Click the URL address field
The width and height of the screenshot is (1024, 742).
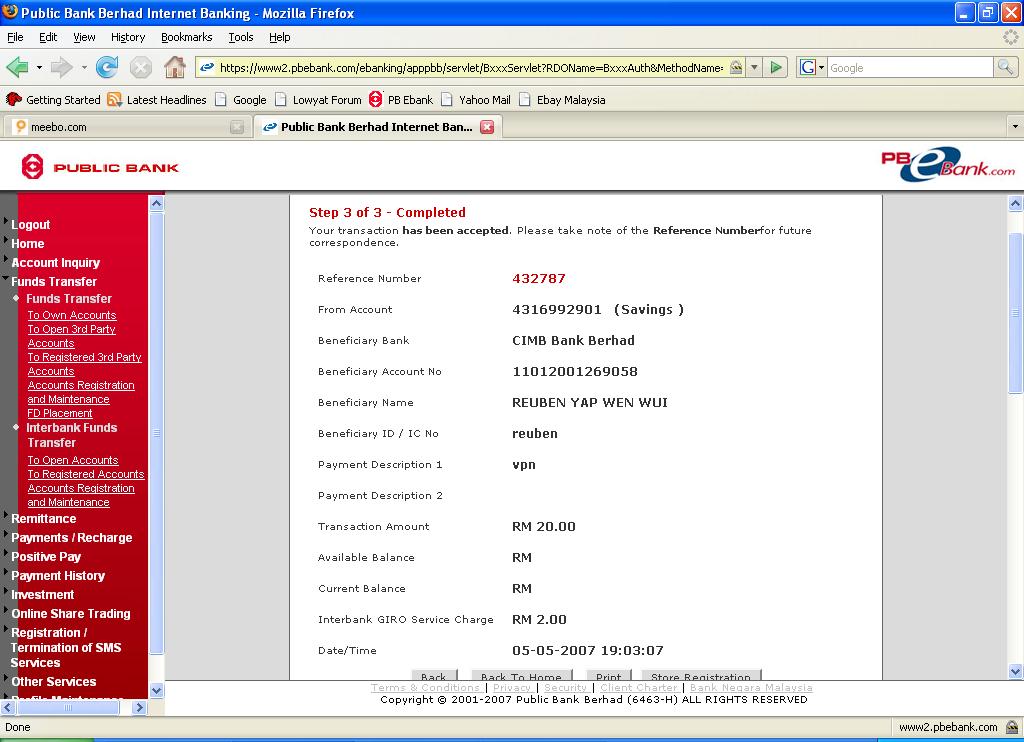tap(470, 67)
